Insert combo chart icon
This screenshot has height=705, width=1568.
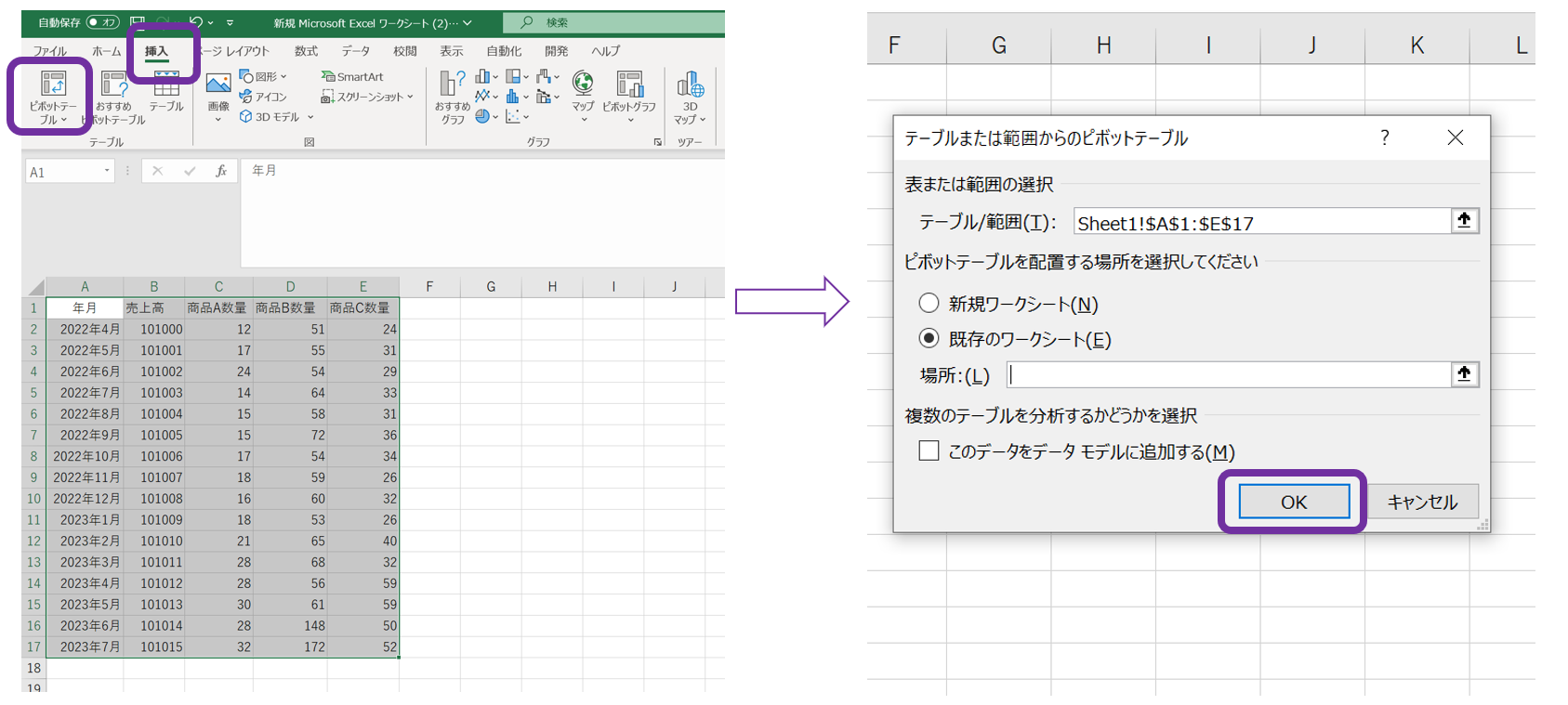click(x=544, y=97)
